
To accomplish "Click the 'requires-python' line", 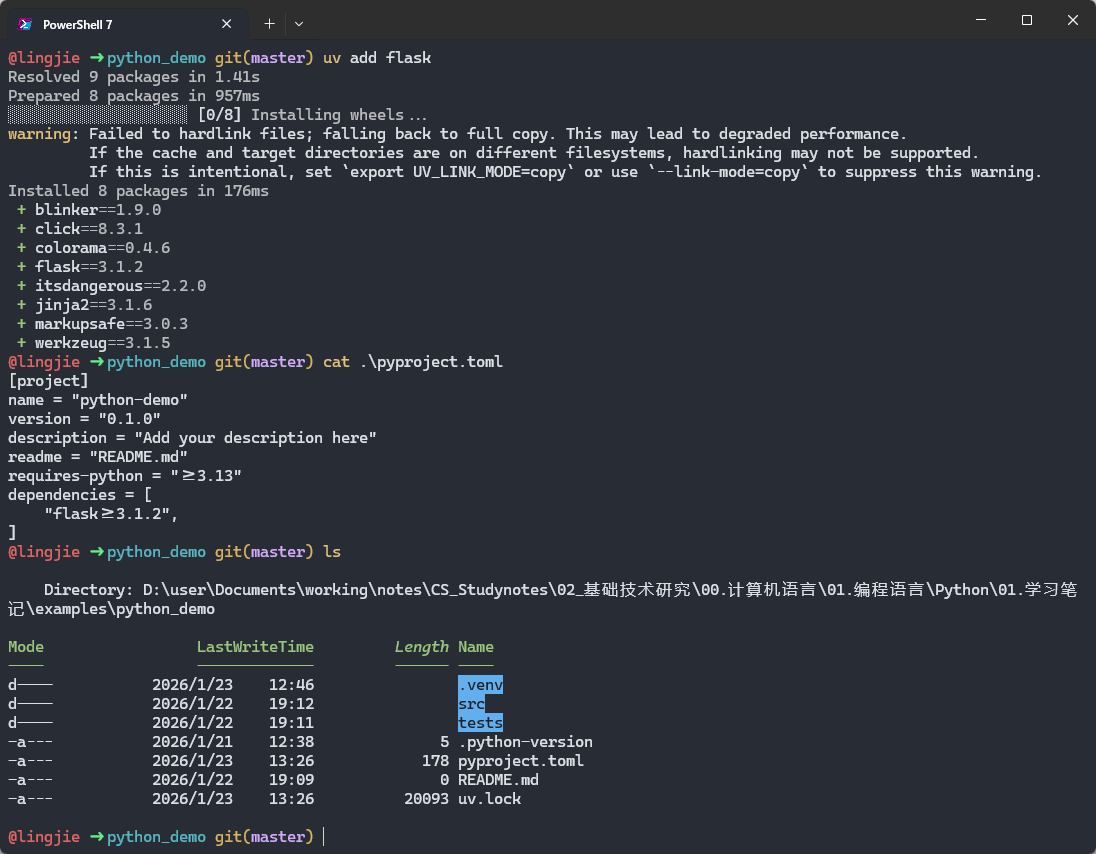I will [x=124, y=476].
